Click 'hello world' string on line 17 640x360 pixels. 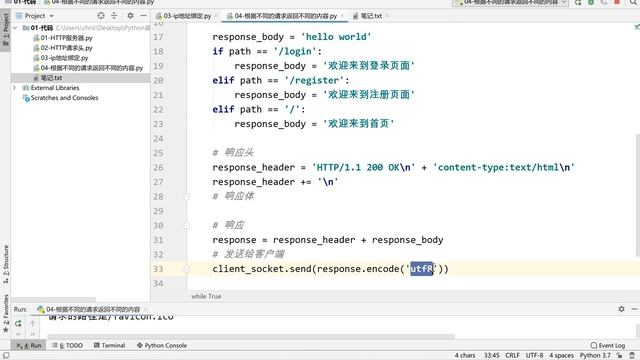[x=336, y=37]
